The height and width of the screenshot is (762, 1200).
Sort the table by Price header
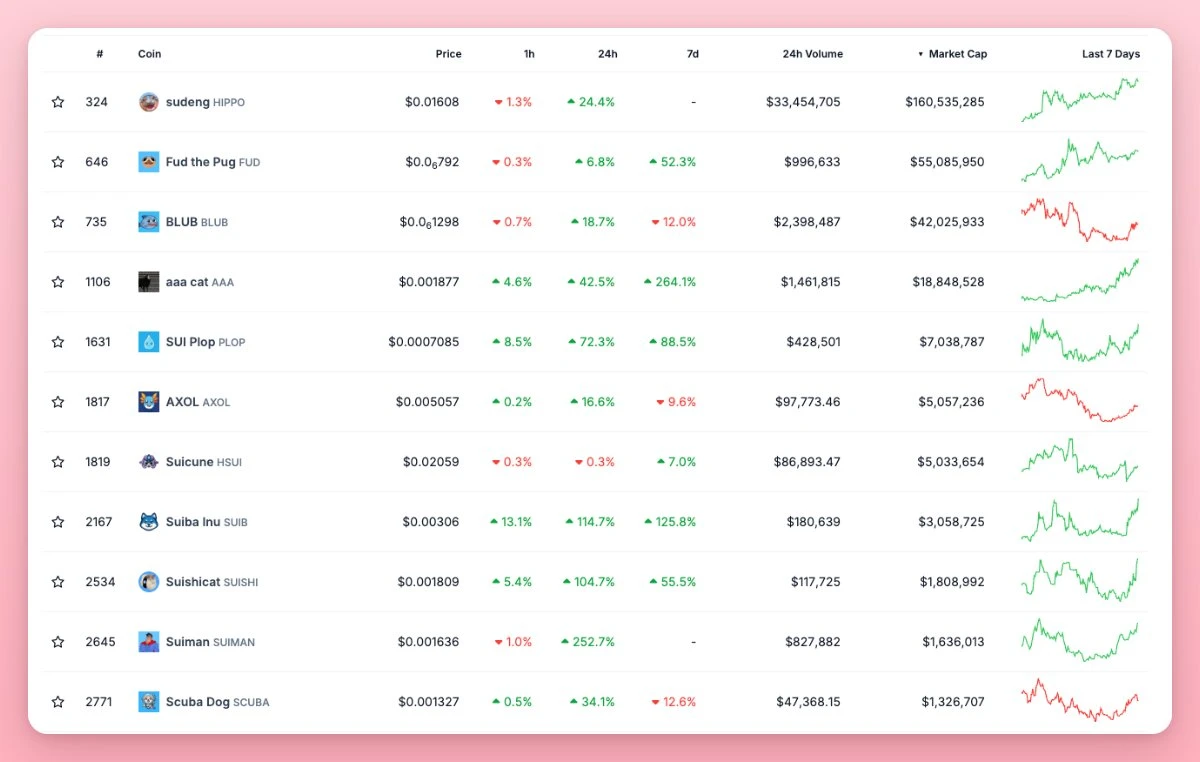point(448,54)
